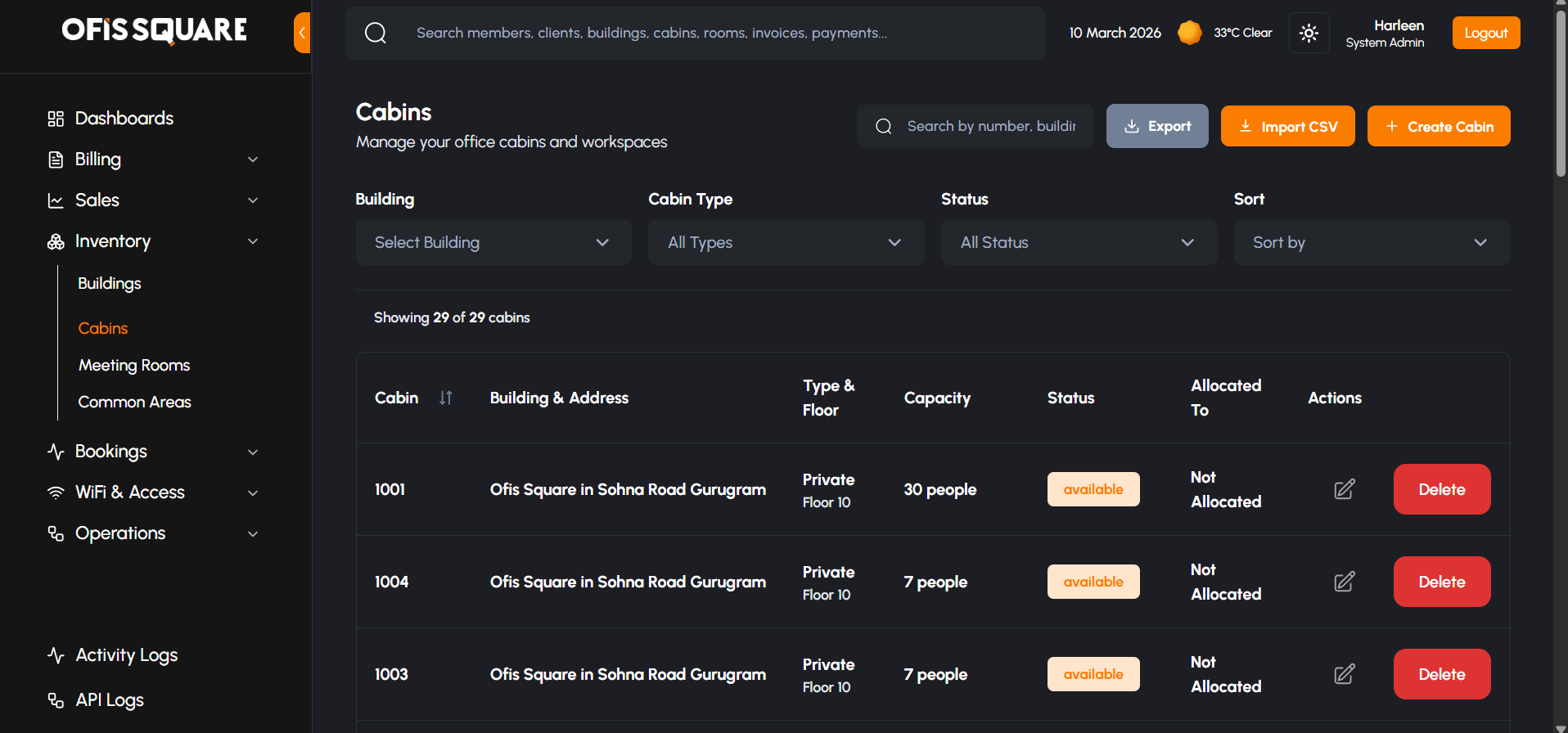Delete cabin 1004 with the red button
This screenshot has width=1568, height=733.
click(1441, 582)
